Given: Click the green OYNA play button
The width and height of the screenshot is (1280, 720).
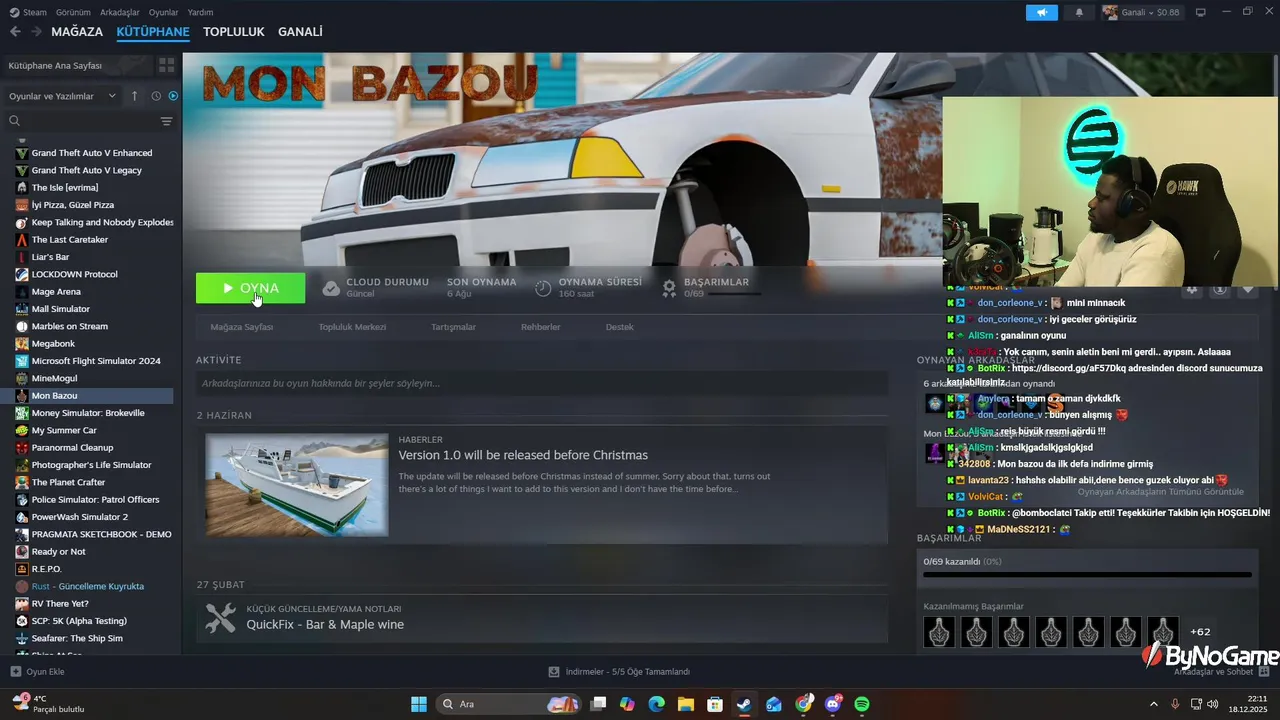Looking at the screenshot, I should click(250, 288).
